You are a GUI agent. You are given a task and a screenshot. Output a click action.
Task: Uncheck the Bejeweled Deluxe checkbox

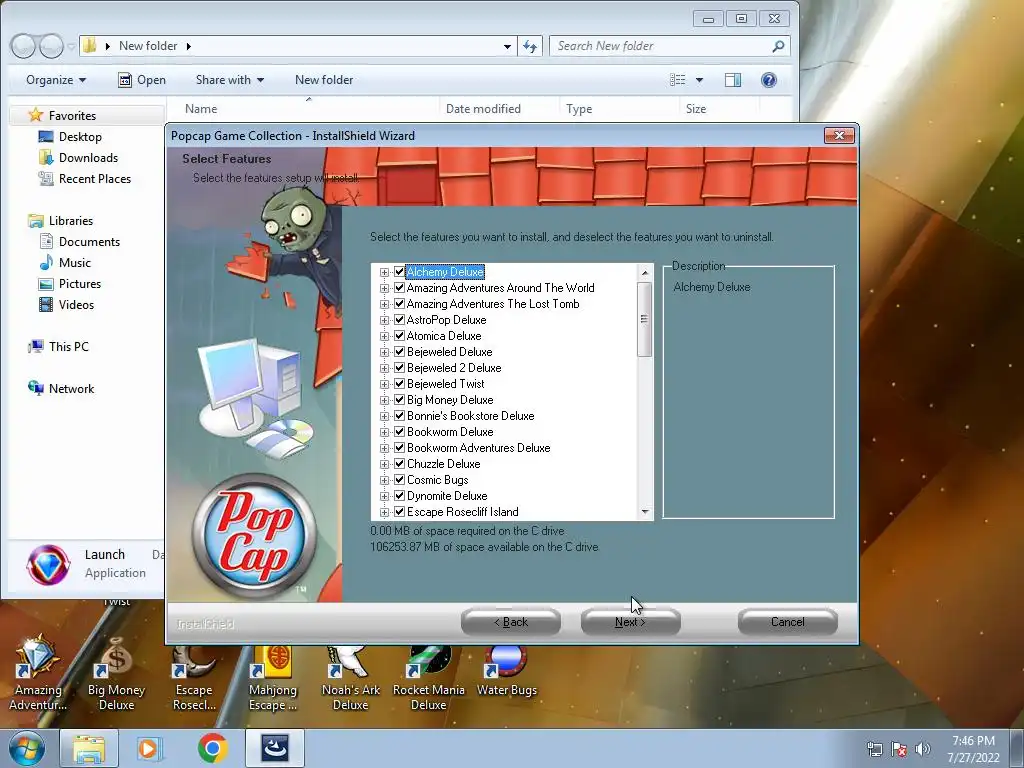[400, 351]
